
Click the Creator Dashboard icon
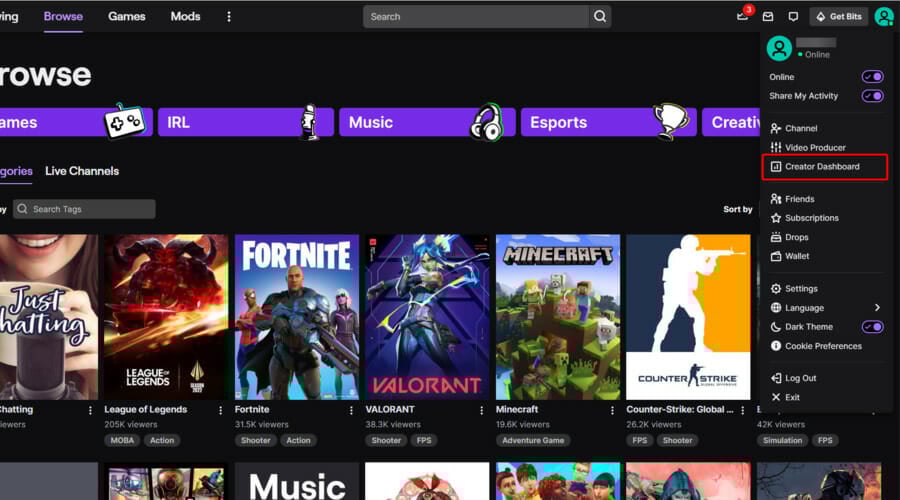pyautogui.click(x=776, y=166)
